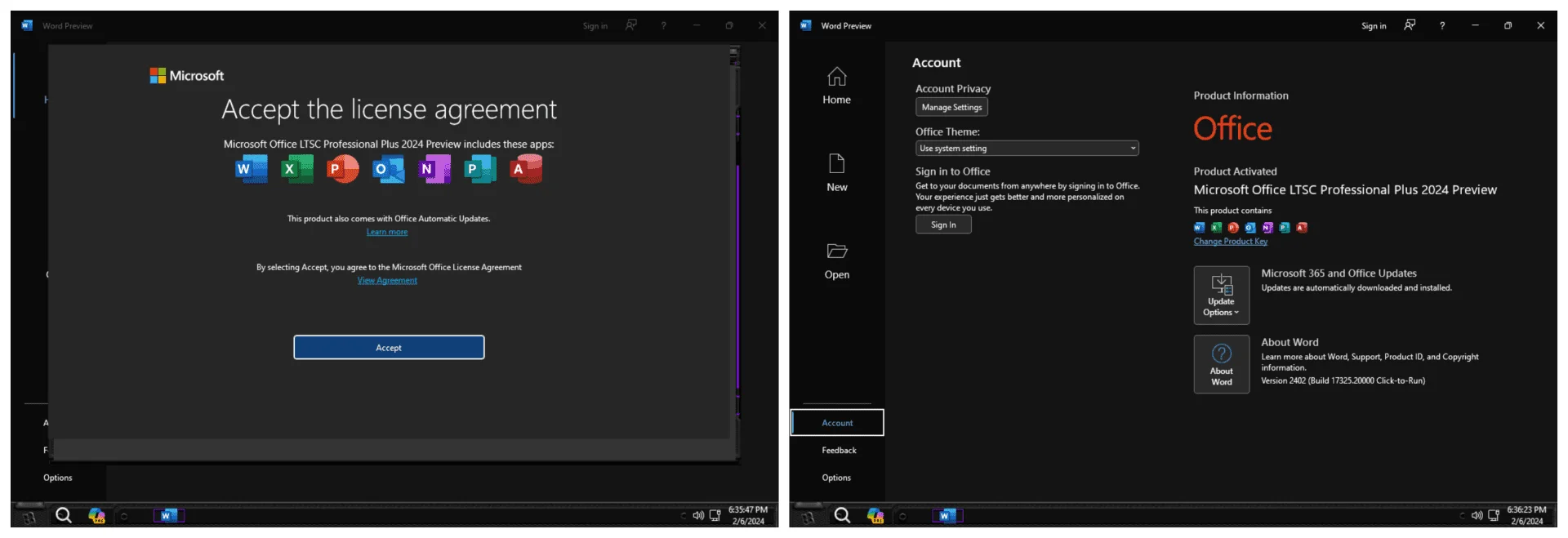Click the small OneNote icon under This product contains
Viewport: 1568px width, 538px height.
[x=1267, y=228]
